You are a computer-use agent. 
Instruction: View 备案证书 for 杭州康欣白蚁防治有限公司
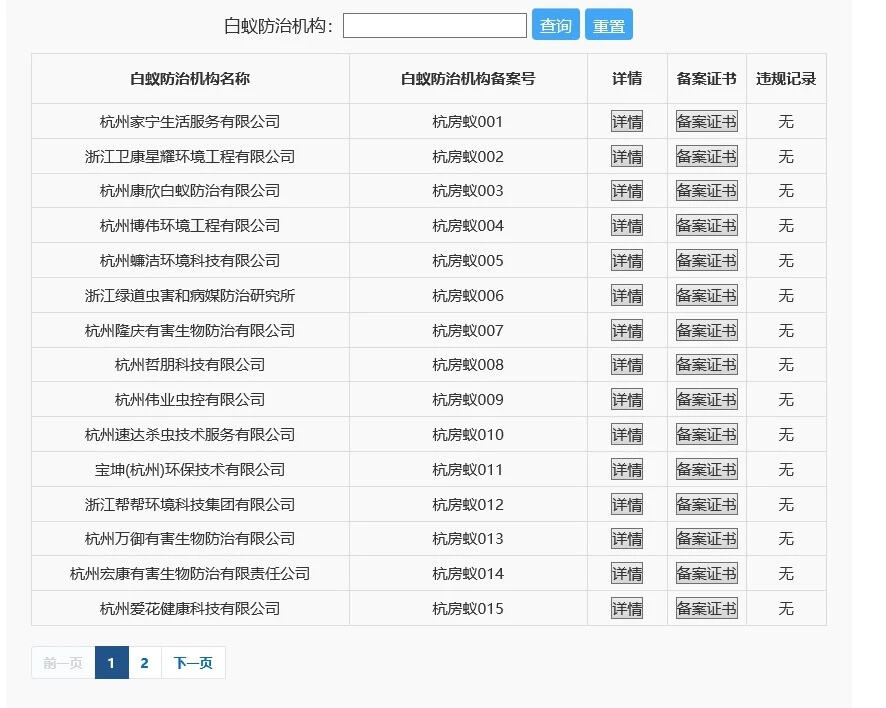(x=706, y=191)
